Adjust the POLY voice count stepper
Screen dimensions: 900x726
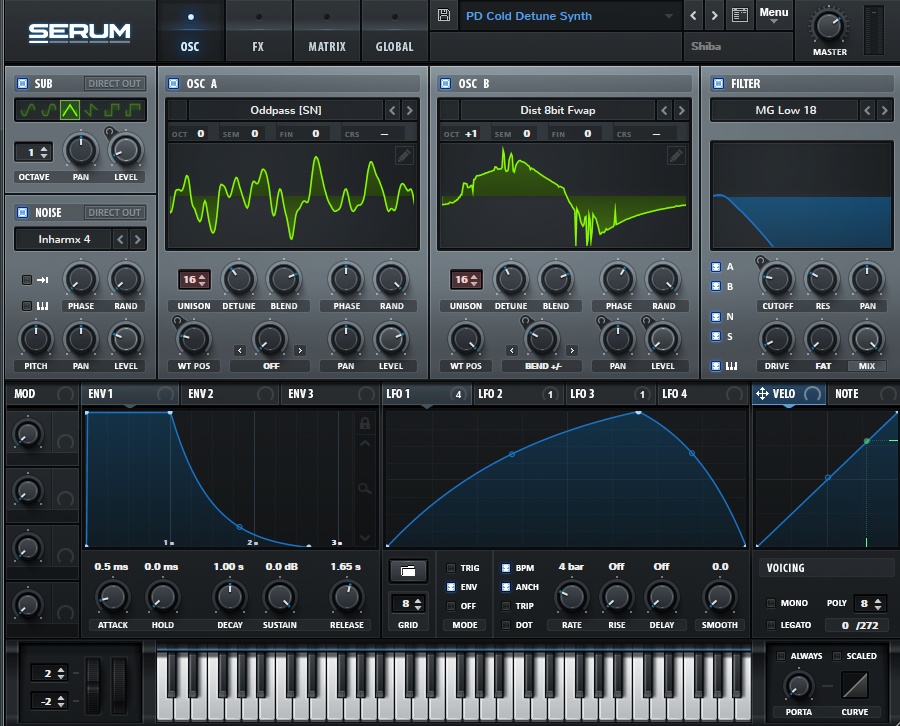pos(871,604)
